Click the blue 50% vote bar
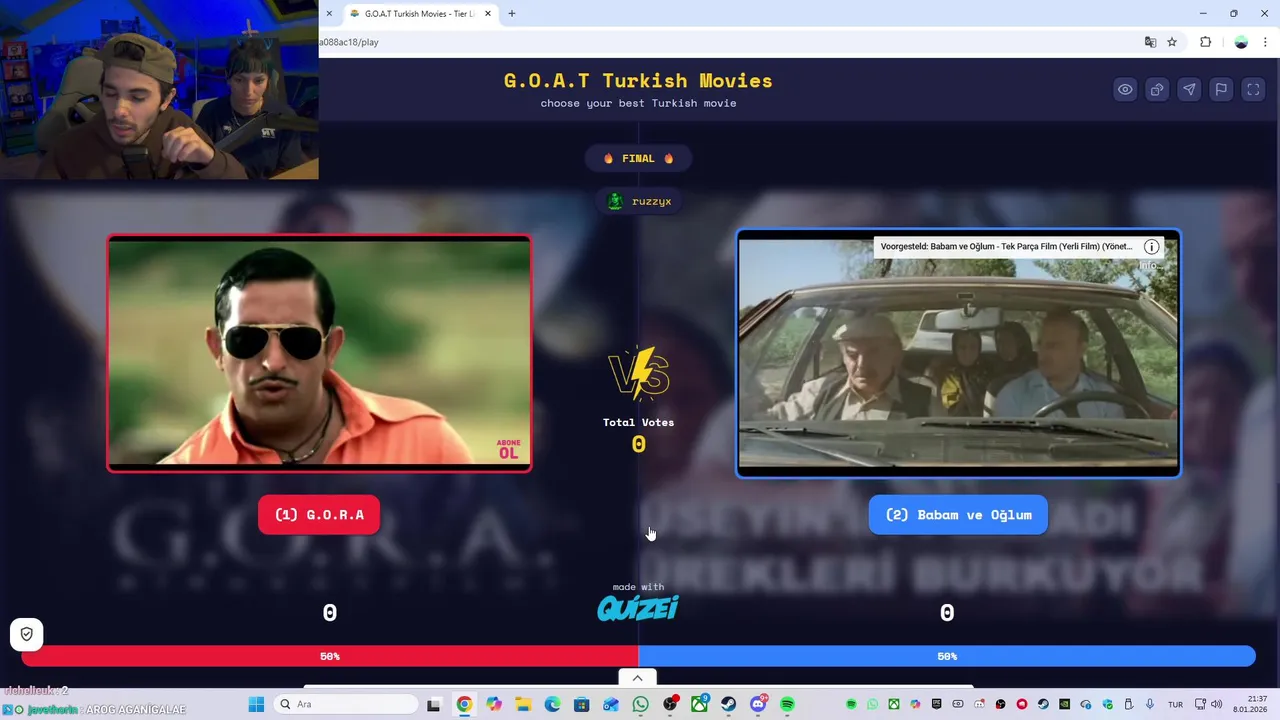Screen dimensions: 1280x720 pyautogui.click(x=947, y=656)
